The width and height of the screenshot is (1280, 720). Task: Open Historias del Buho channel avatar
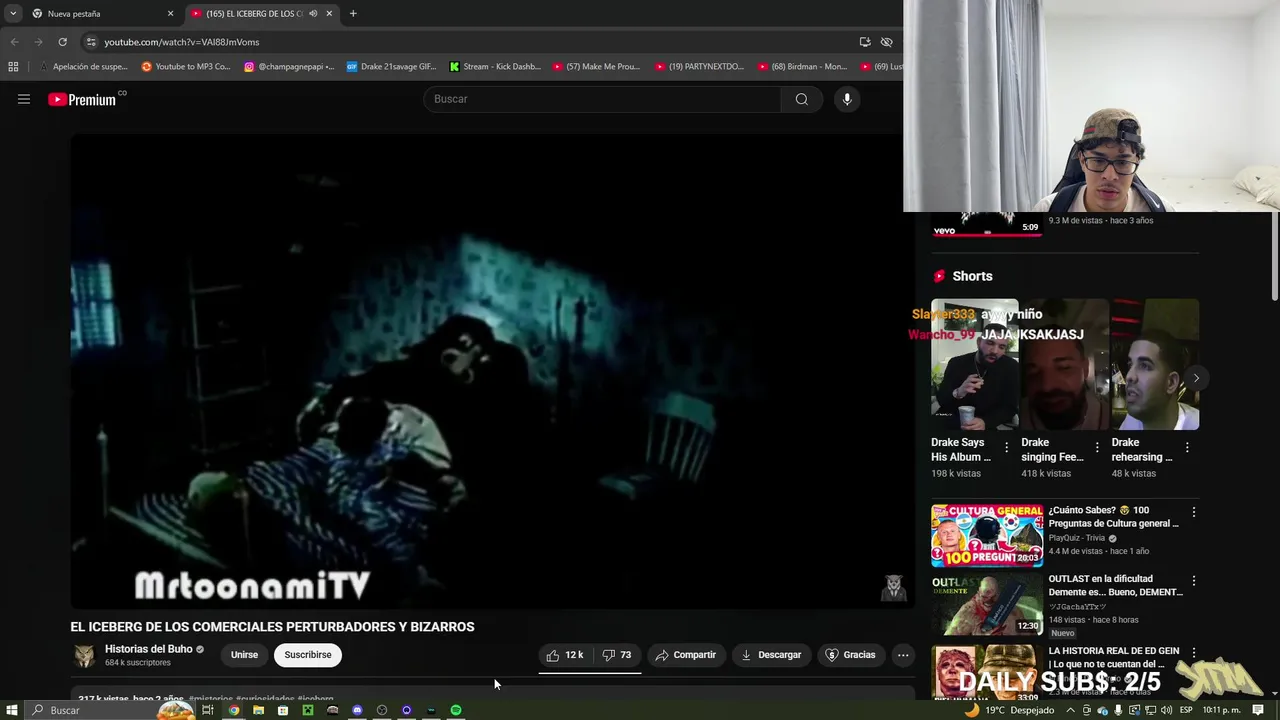click(84, 655)
